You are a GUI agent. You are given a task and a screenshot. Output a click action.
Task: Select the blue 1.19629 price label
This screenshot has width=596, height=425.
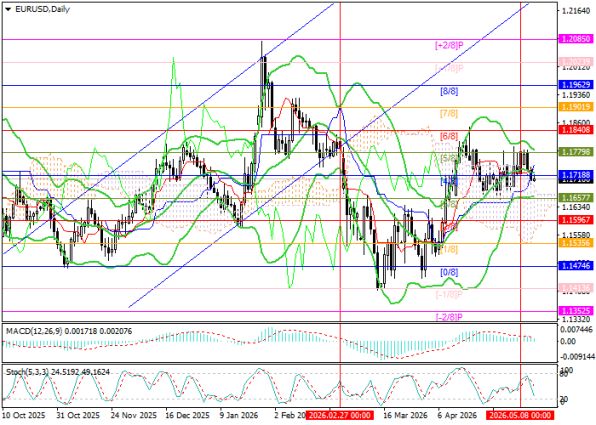577,85
